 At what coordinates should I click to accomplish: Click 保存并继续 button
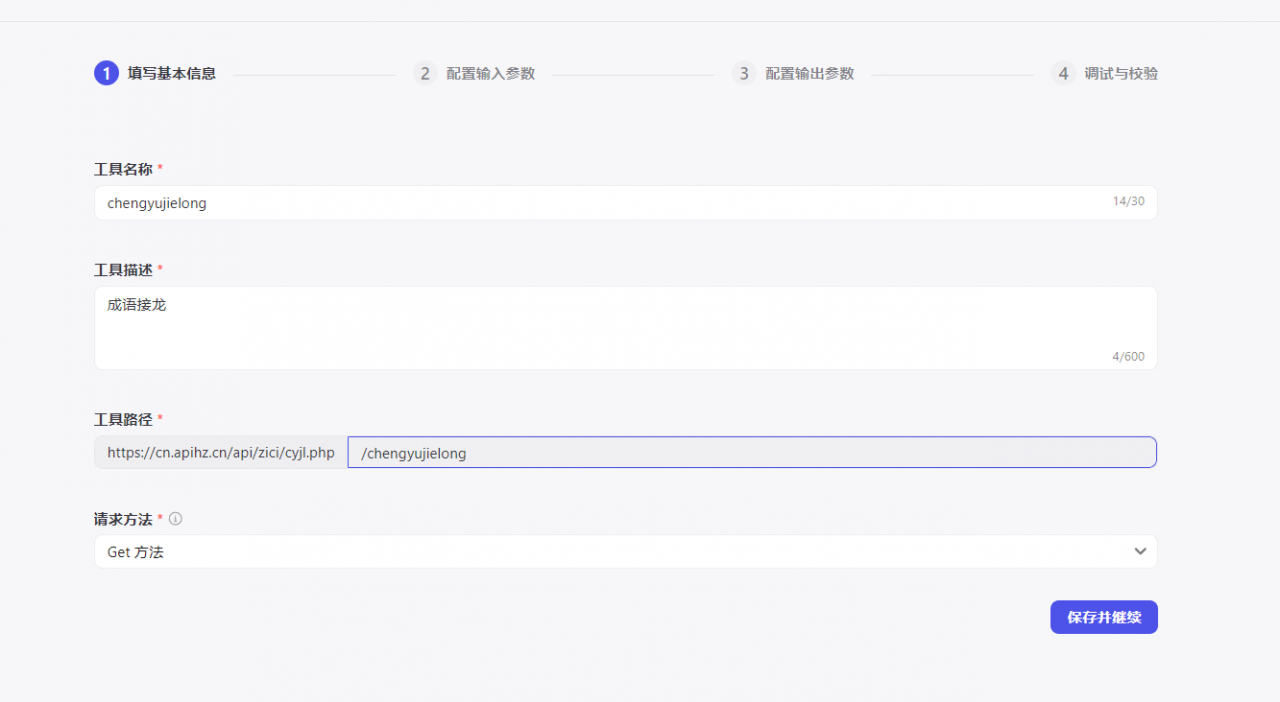(1104, 617)
